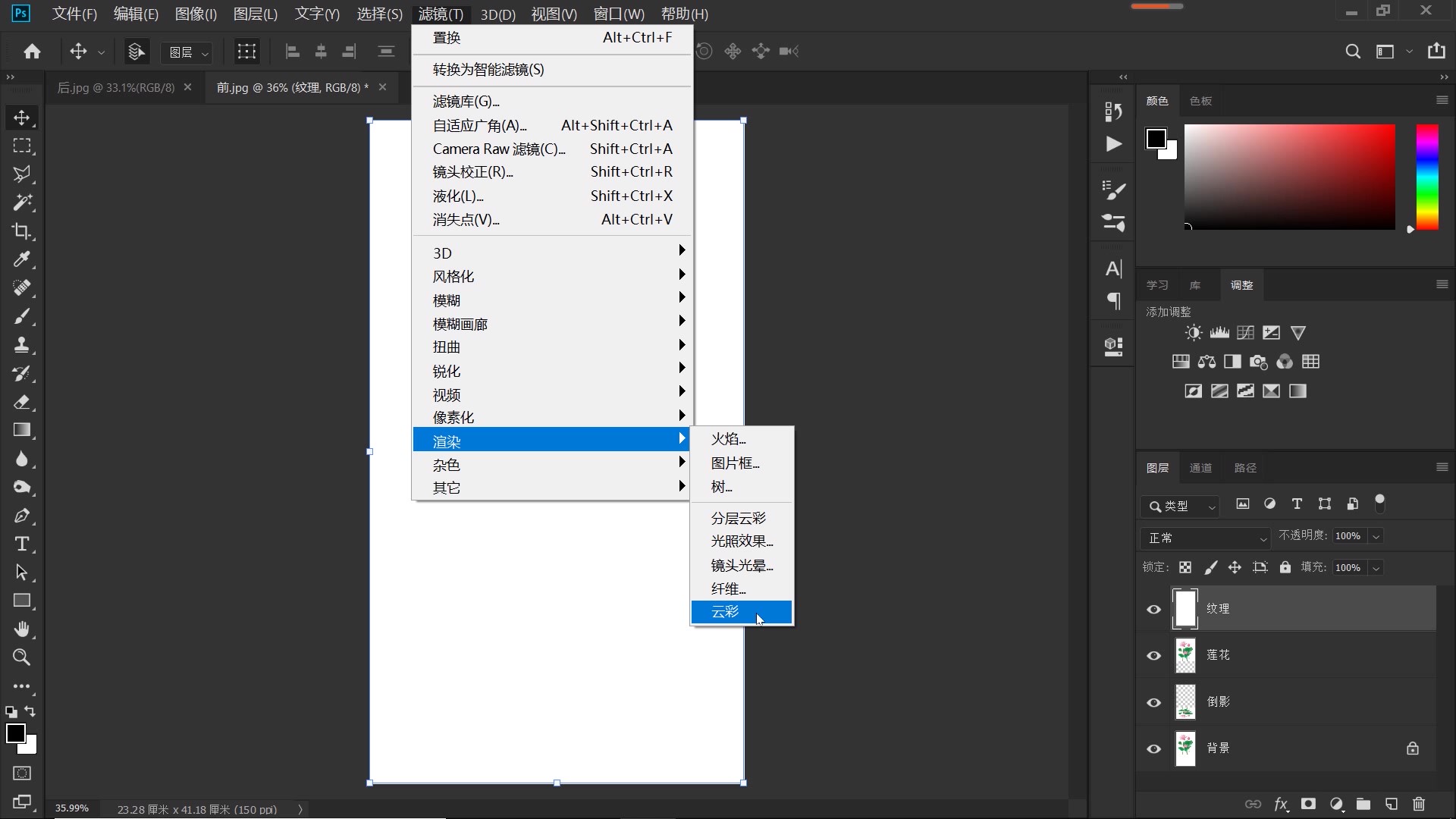
Task: Open the blend mode 正常 dropdown
Action: (1205, 538)
